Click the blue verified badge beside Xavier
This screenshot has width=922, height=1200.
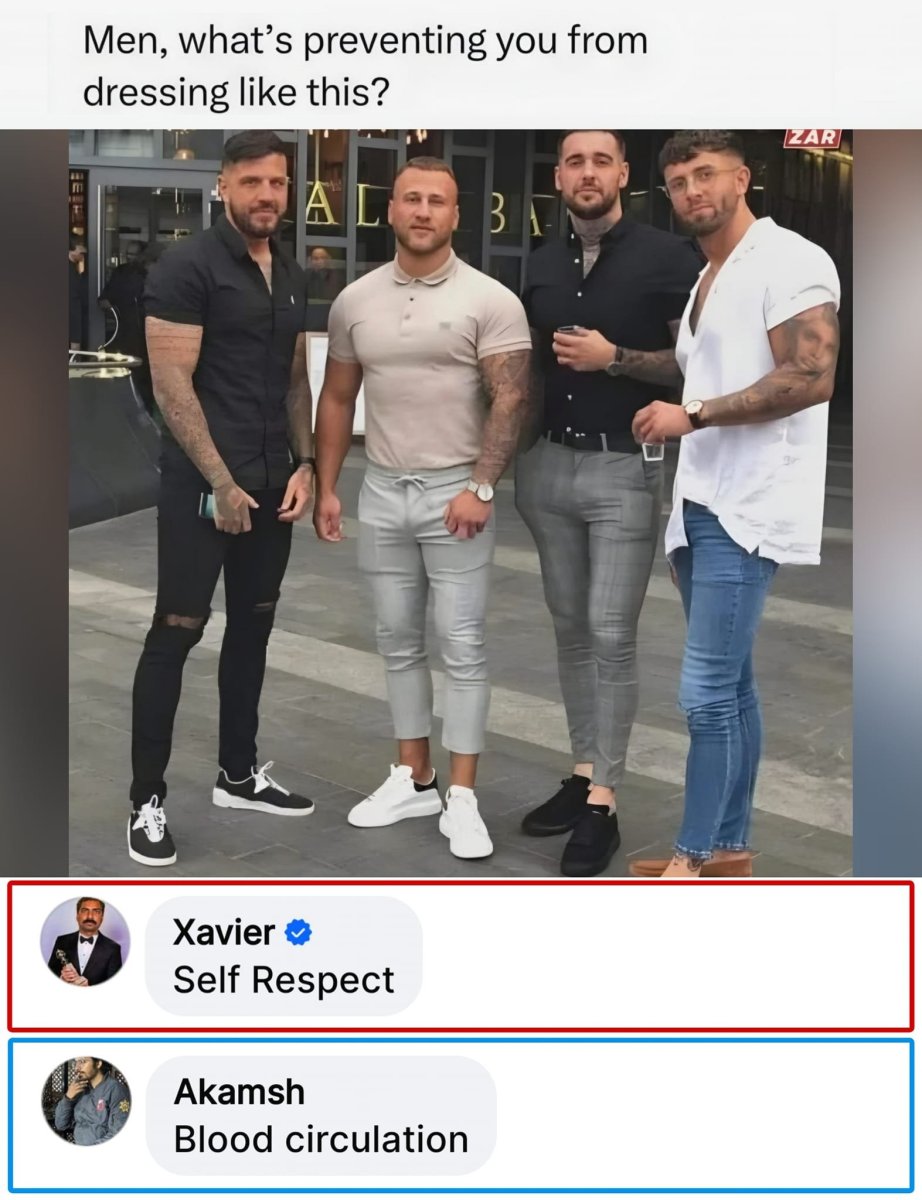click(x=298, y=933)
